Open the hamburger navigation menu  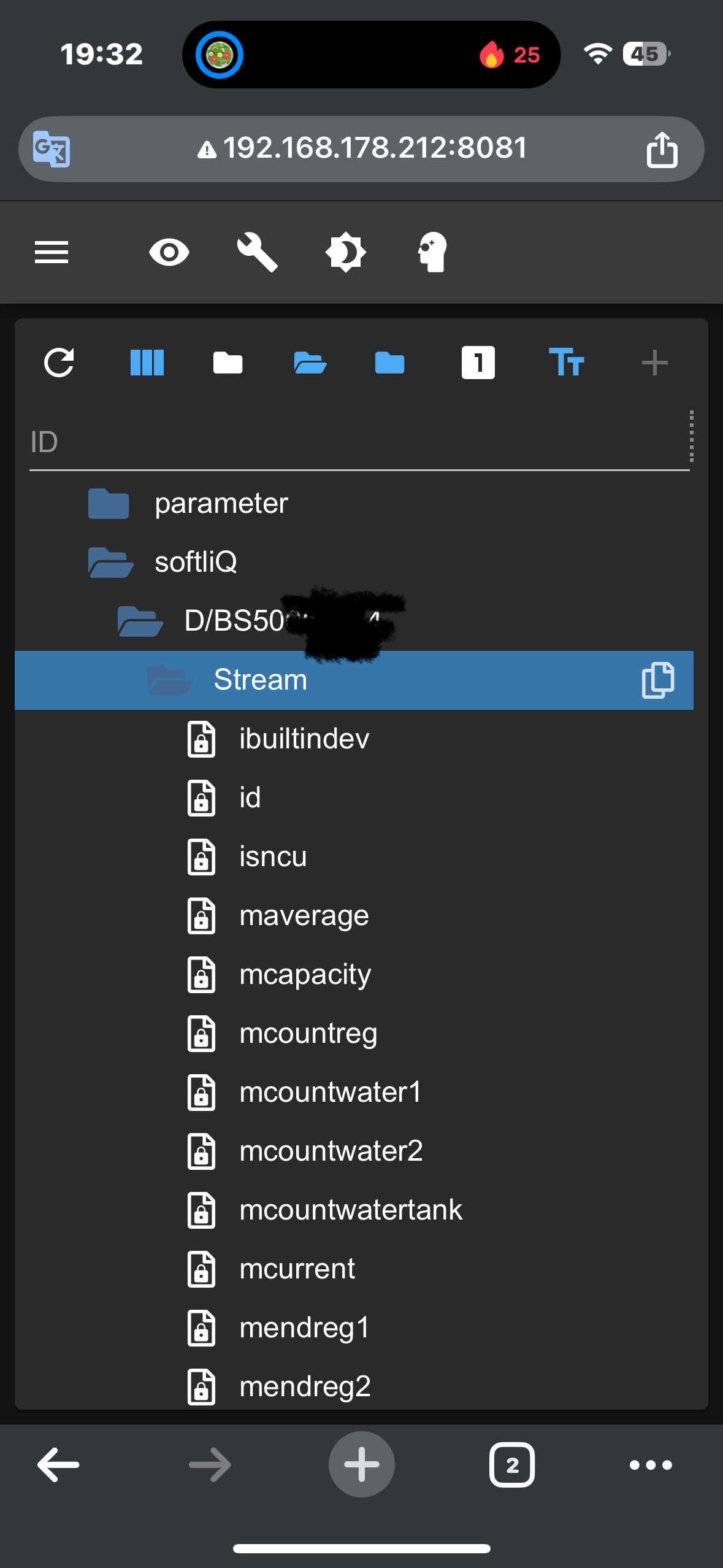[52, 252]
